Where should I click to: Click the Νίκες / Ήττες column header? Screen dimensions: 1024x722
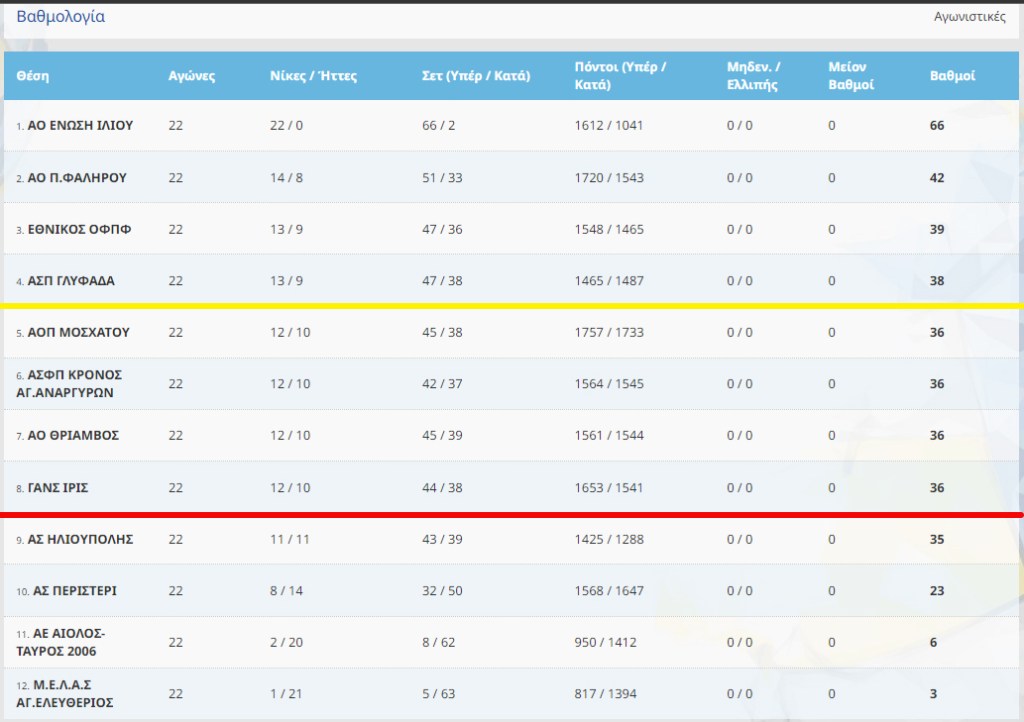pos(313,76)
